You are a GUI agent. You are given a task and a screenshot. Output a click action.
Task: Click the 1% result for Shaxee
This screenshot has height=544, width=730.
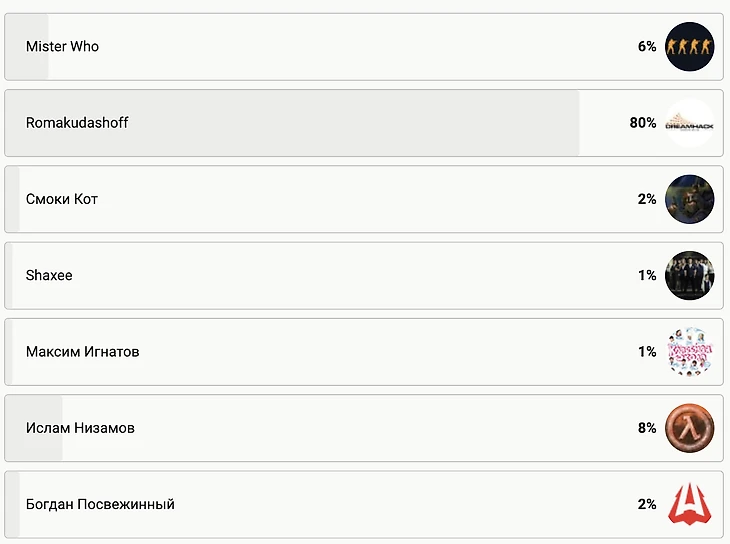tap(647, 275)
